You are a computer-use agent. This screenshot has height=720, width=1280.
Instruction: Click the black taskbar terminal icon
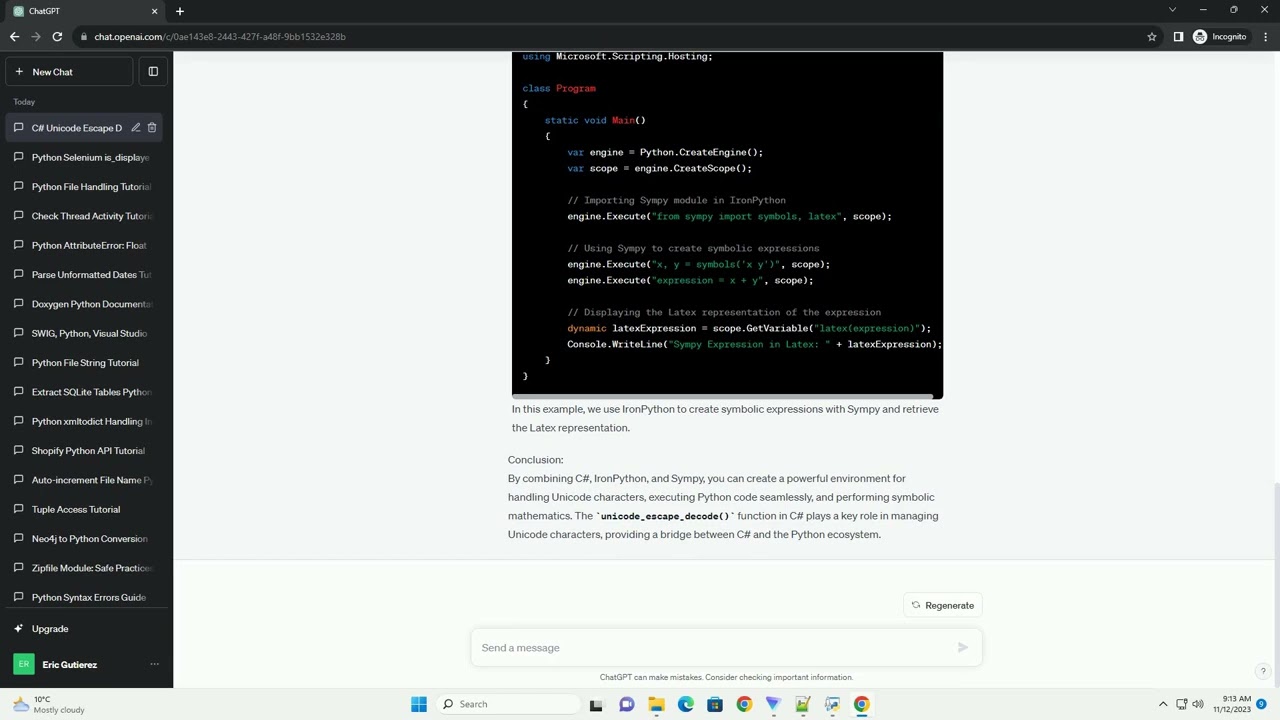(597, 704)
